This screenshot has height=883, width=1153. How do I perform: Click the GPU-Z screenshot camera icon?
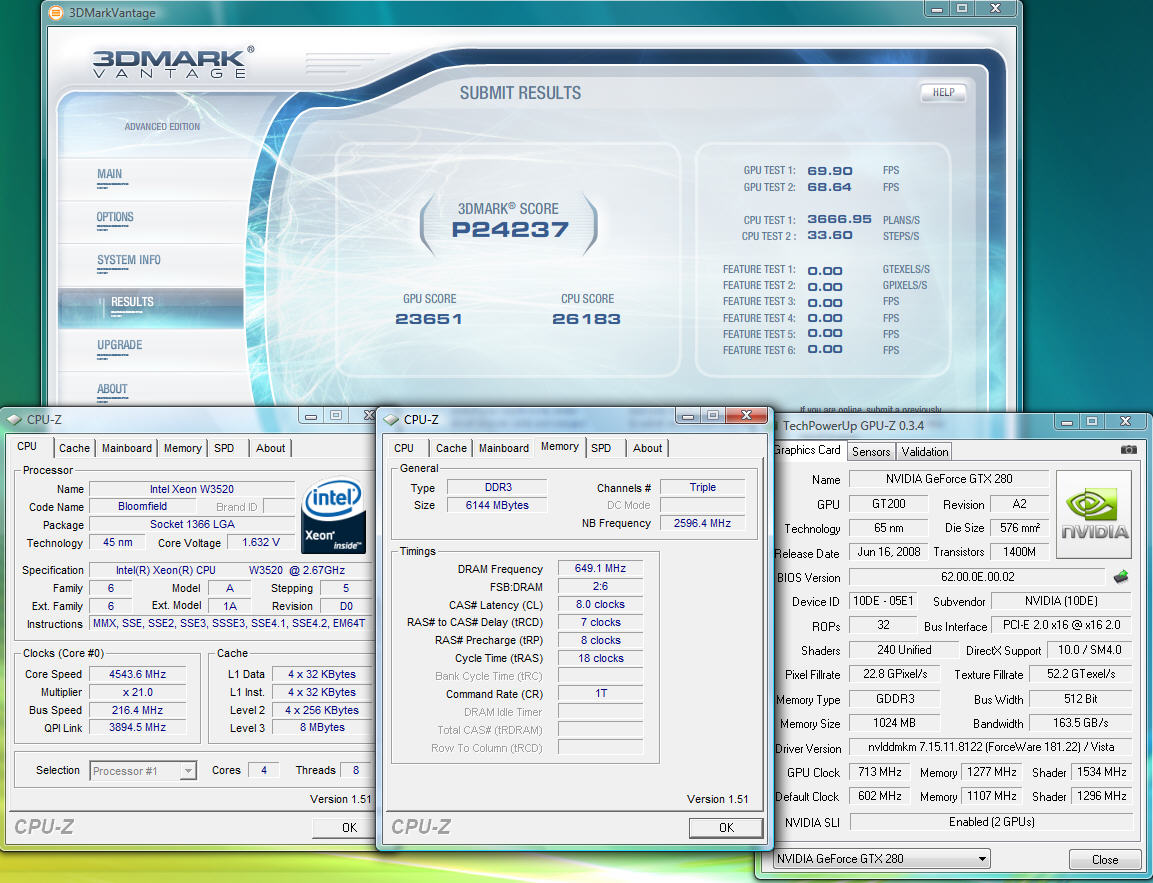click(x=1128, y=450)
